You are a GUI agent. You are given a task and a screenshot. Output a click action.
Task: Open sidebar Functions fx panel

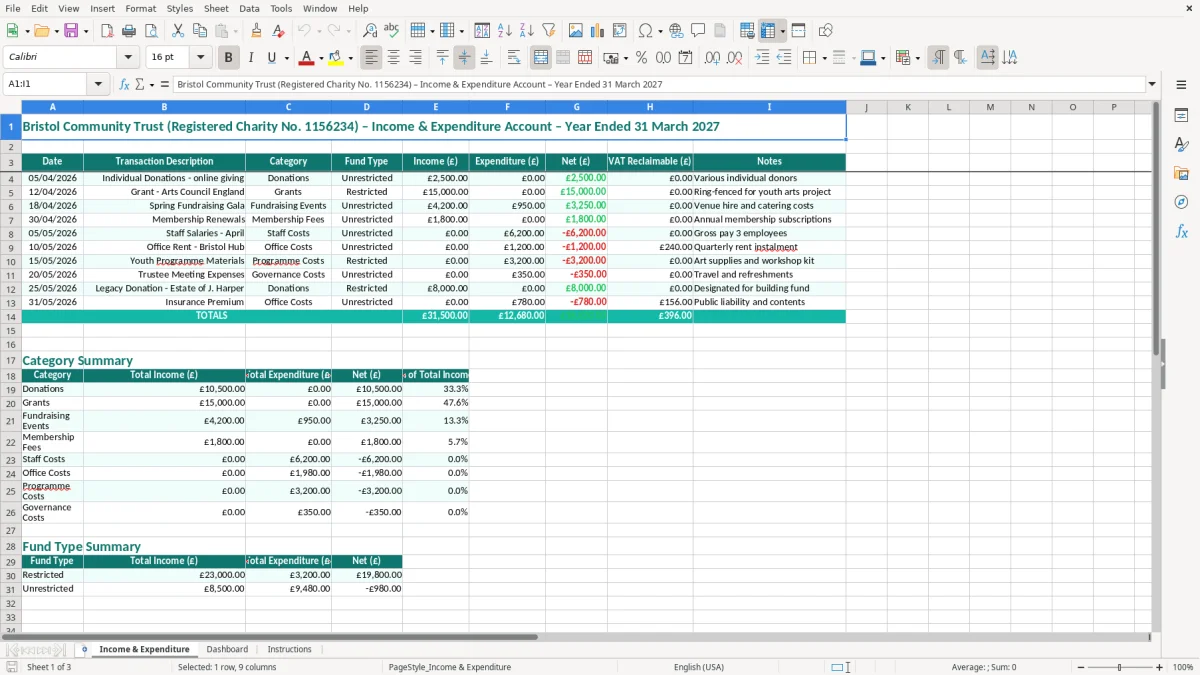(1181, 231)
